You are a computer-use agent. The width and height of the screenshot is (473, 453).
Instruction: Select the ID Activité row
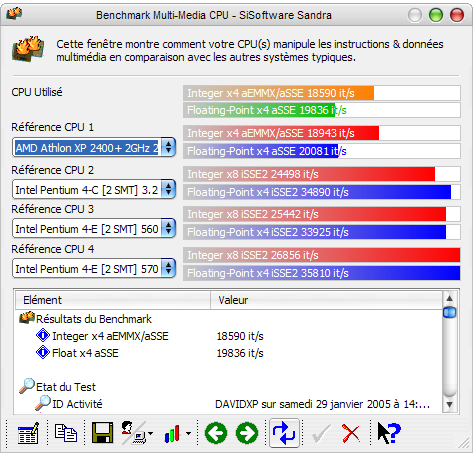pyautogui.click(x=229, y=404)
